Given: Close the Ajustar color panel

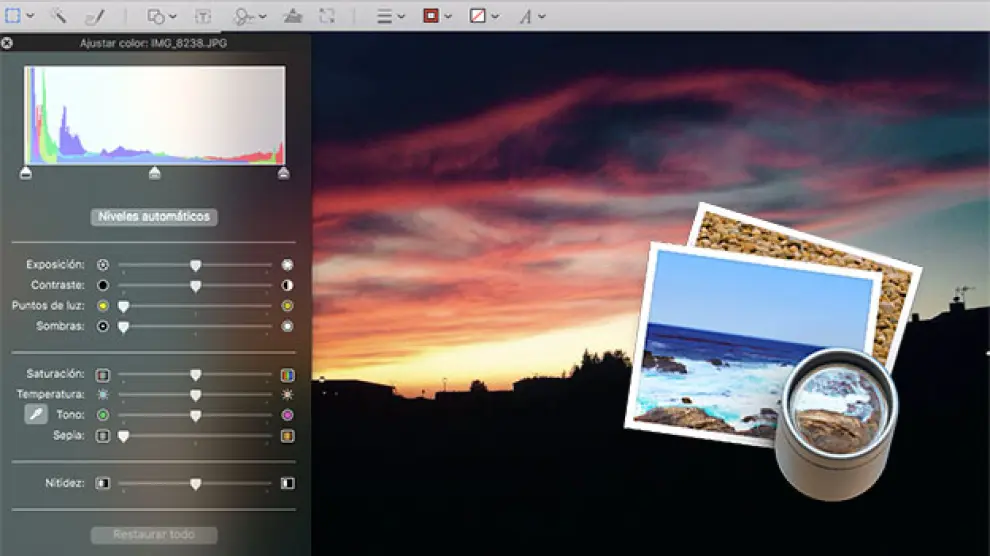Looking at the screenshot, I should [x=7, y=44].
